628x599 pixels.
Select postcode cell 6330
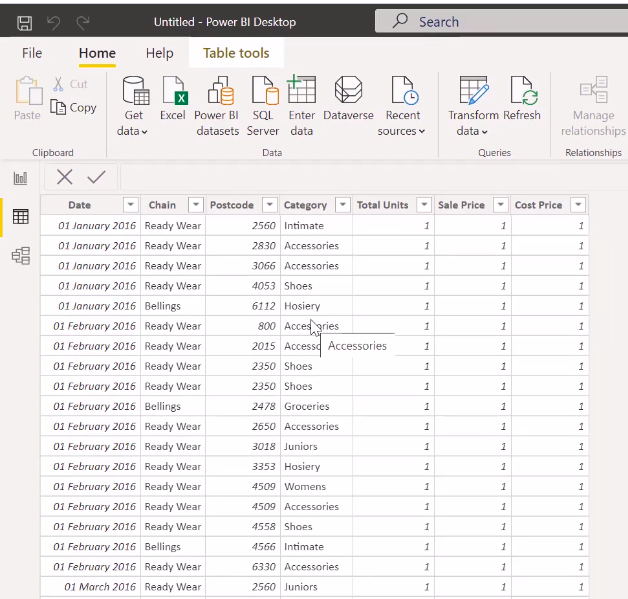point(243,567)
